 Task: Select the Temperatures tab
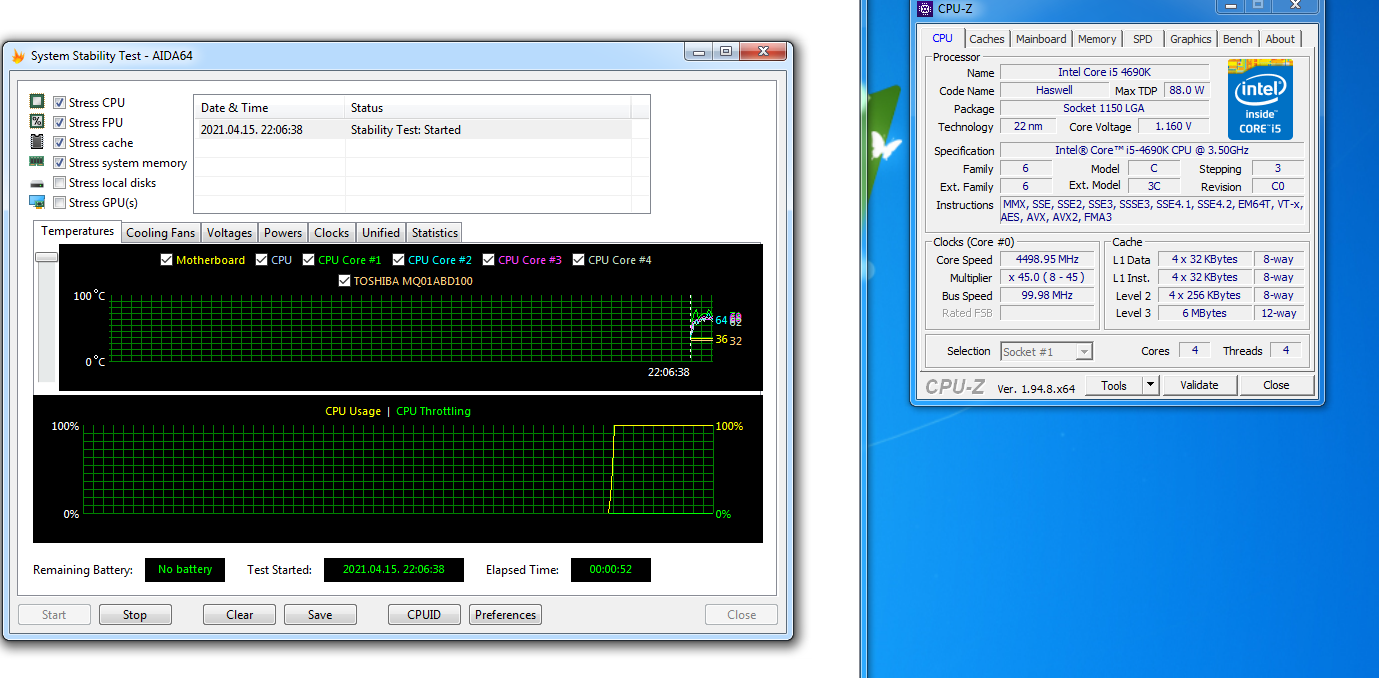(78, 231)
